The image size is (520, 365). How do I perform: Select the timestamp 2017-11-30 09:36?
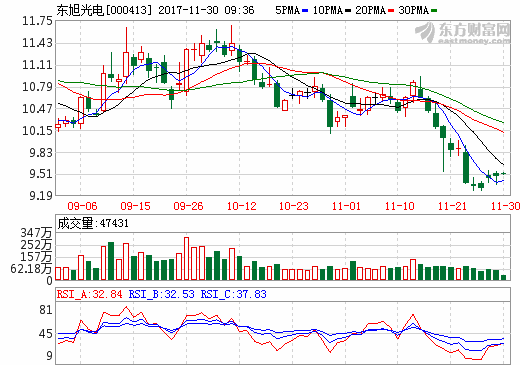pos(206,10)
